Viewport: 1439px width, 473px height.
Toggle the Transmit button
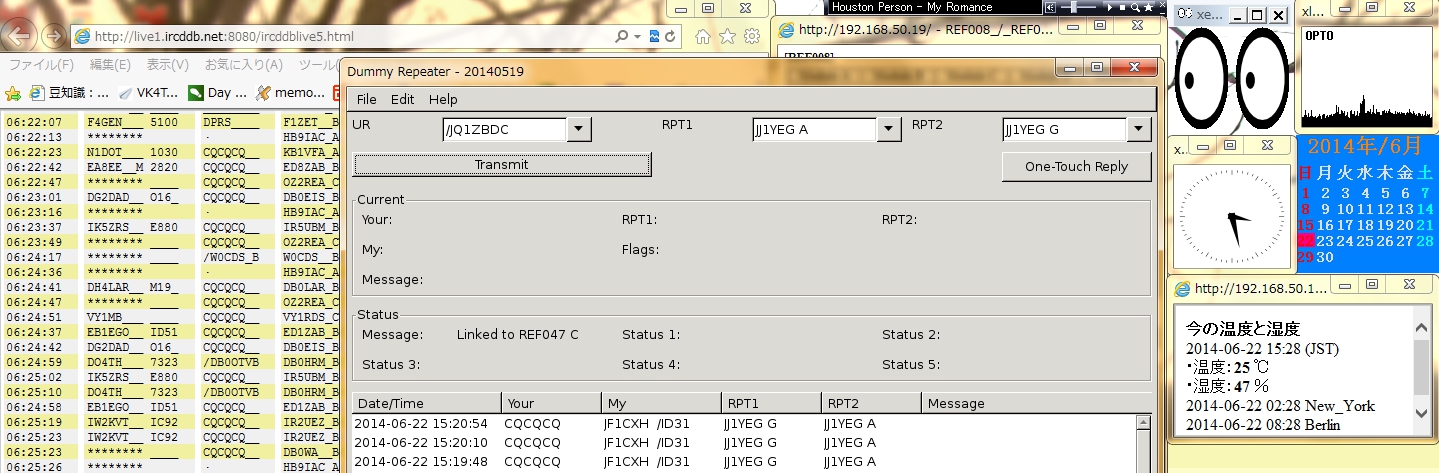[502, 165]
